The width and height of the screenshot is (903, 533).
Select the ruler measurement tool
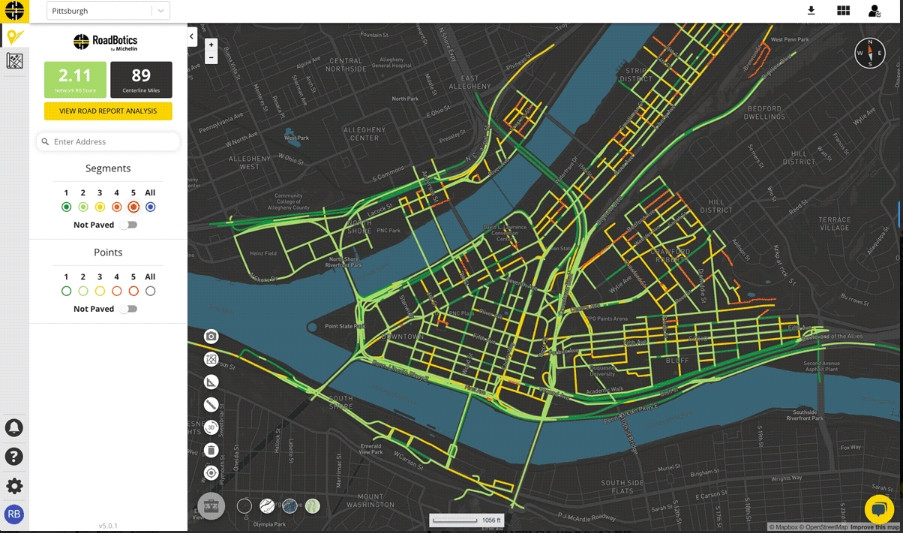[x=211, y=405]
